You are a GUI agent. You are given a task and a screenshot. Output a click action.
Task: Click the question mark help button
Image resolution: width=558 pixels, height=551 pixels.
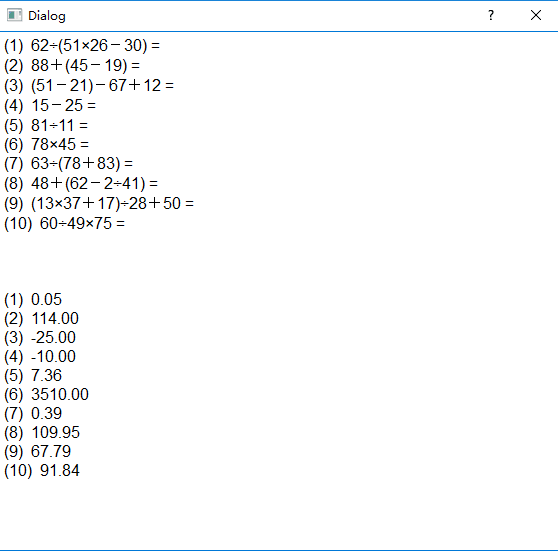[491, 15]
